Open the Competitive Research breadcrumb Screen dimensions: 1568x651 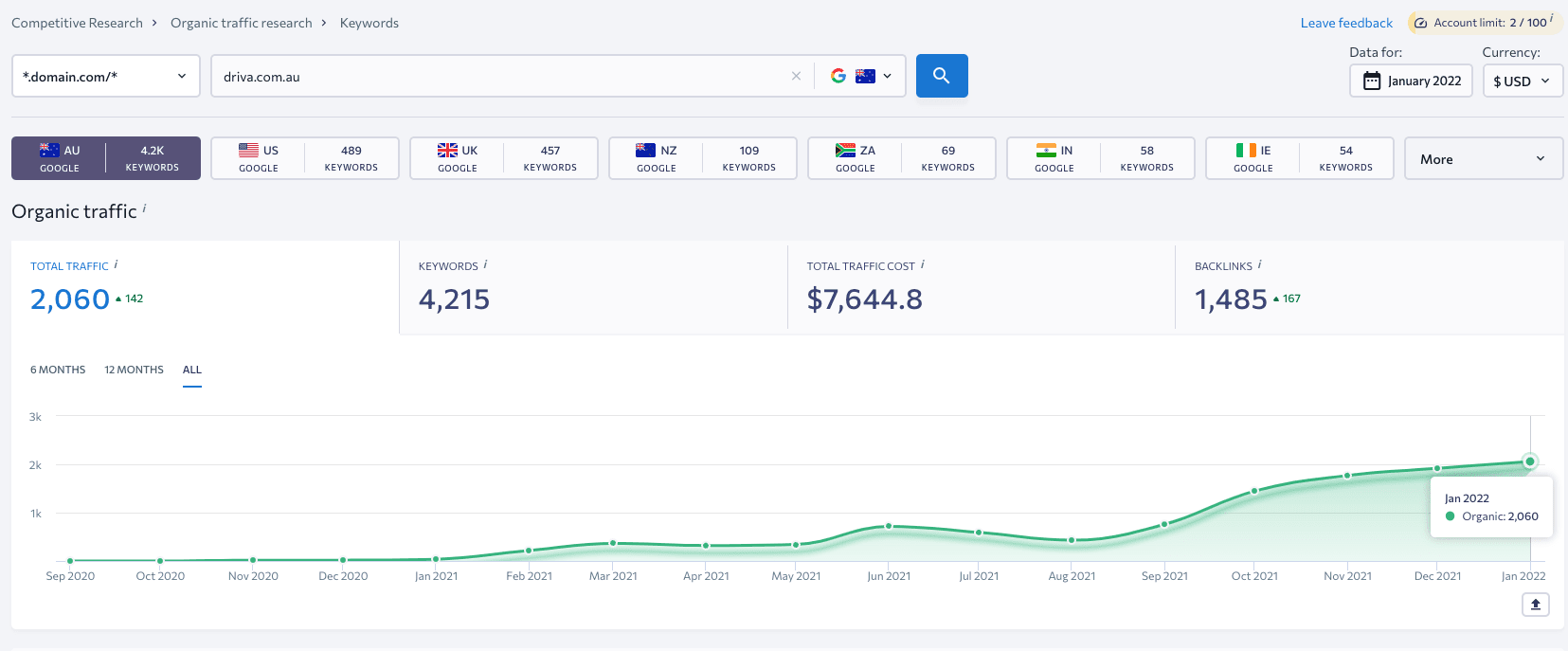tap(78, 23)
